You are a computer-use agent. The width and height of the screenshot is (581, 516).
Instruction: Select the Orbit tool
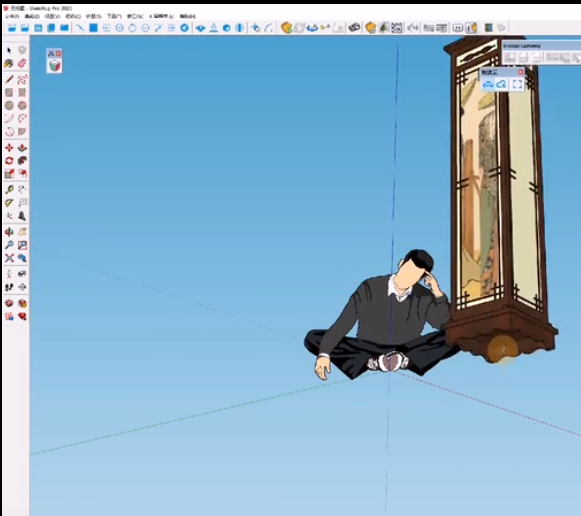pyautogui.click(x=9, y=232)
